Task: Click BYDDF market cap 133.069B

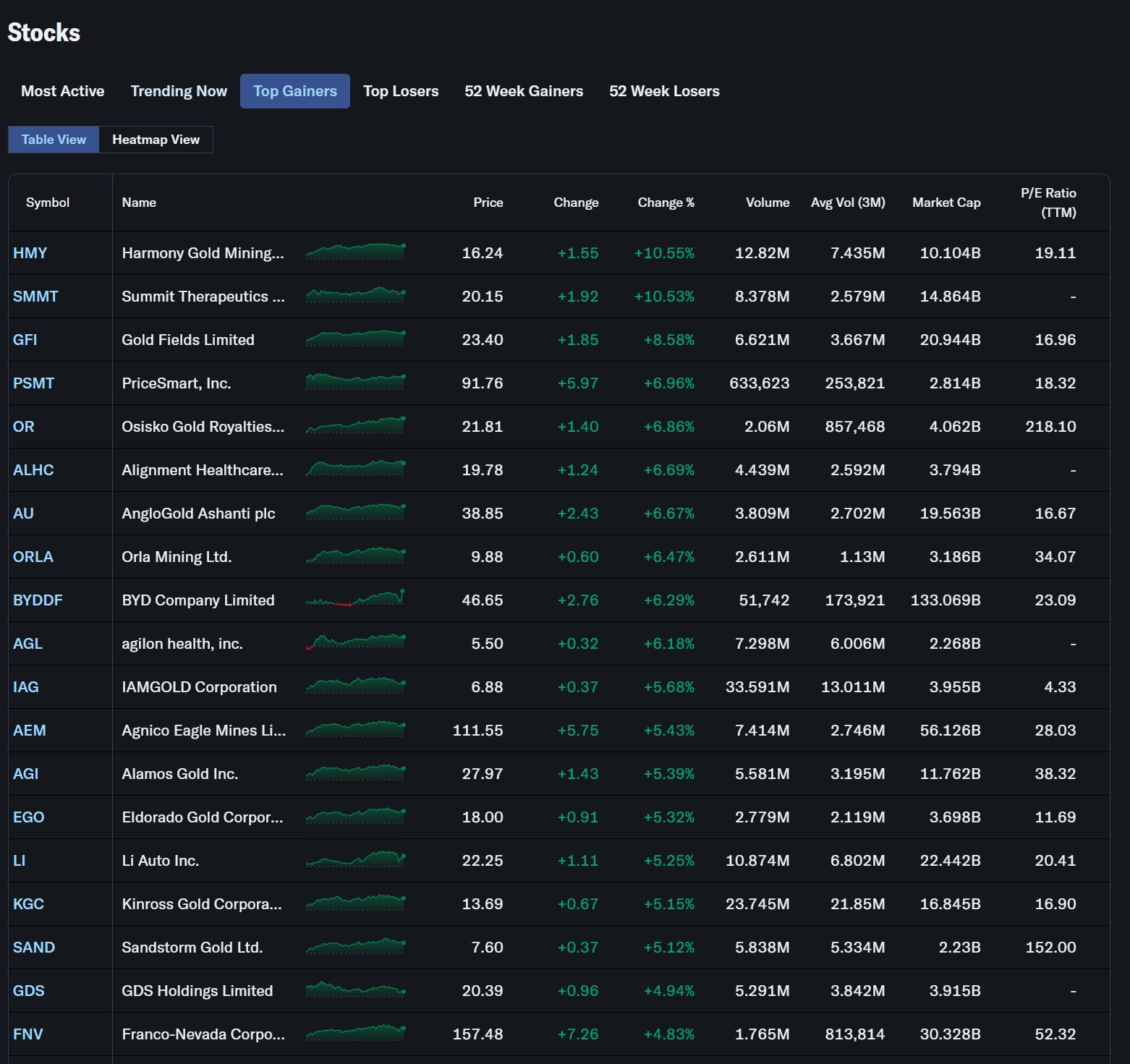Action: pyautogui.click(x=946, y=600)
